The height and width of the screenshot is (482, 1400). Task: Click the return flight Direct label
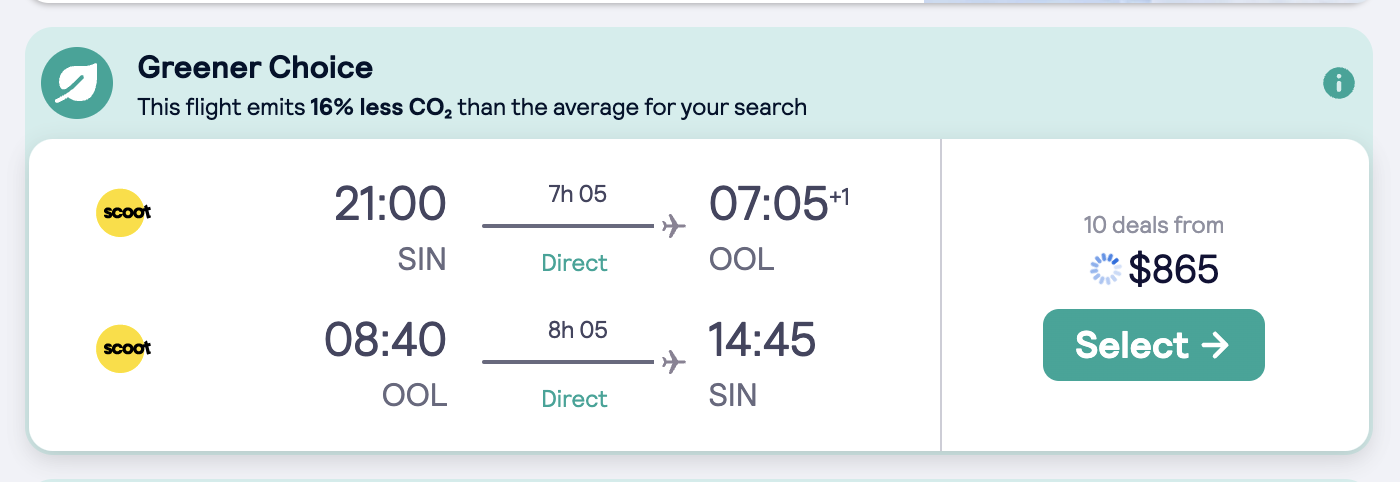(x=574, y=399)
